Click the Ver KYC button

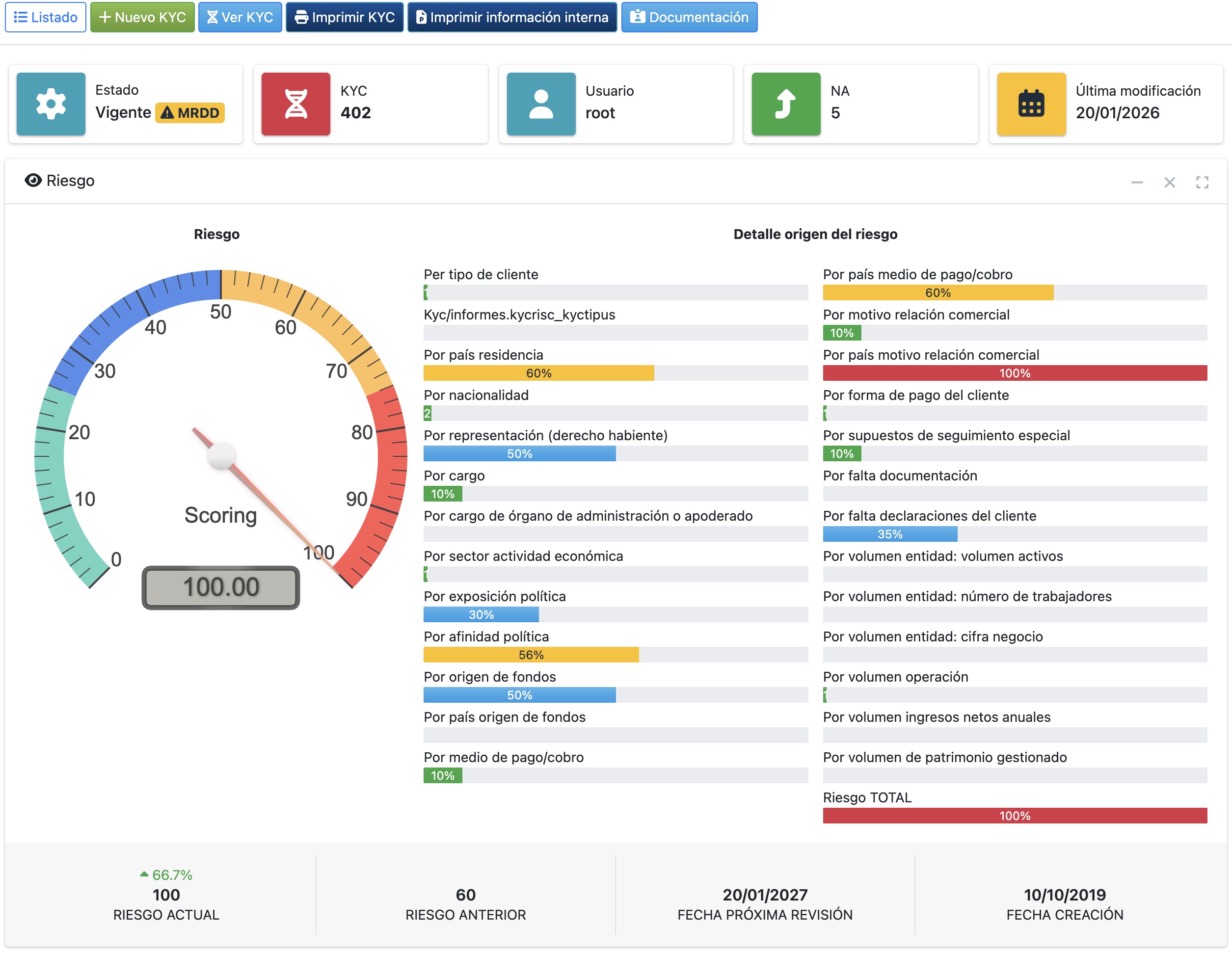coord(240,17)
